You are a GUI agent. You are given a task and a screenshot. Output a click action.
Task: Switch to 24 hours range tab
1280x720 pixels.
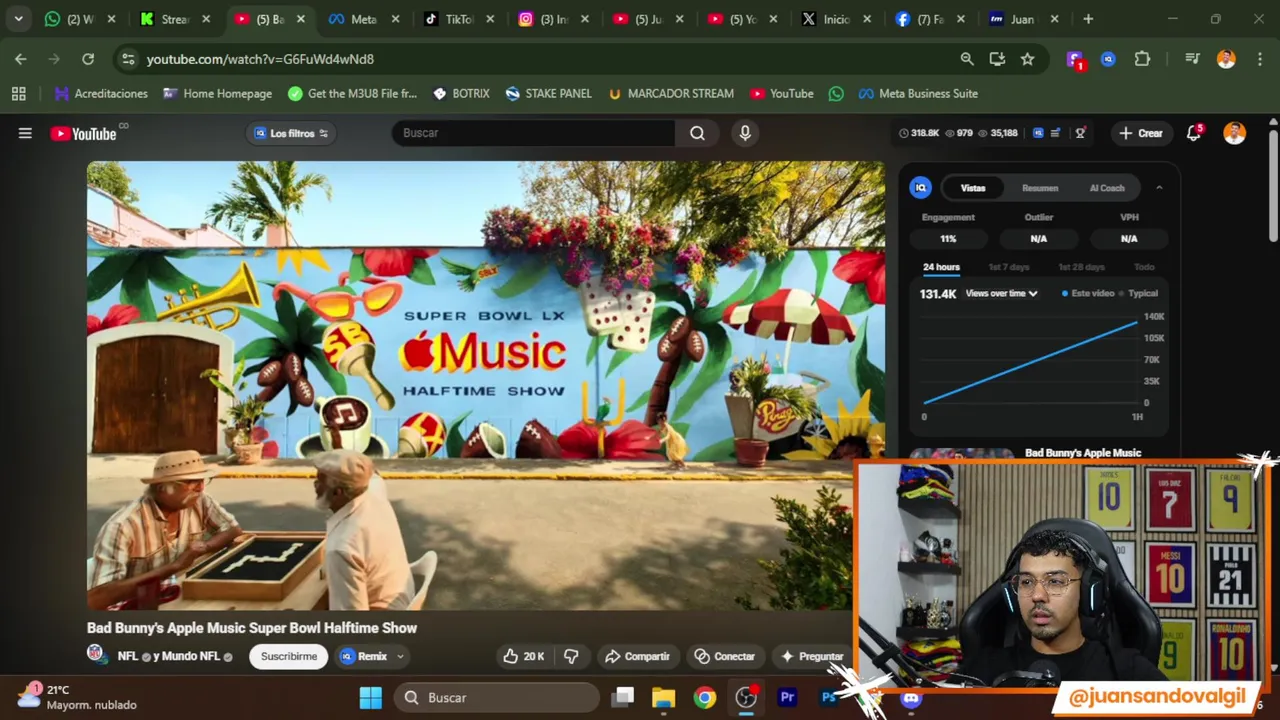pyautogui.click(x=941, y=267)
